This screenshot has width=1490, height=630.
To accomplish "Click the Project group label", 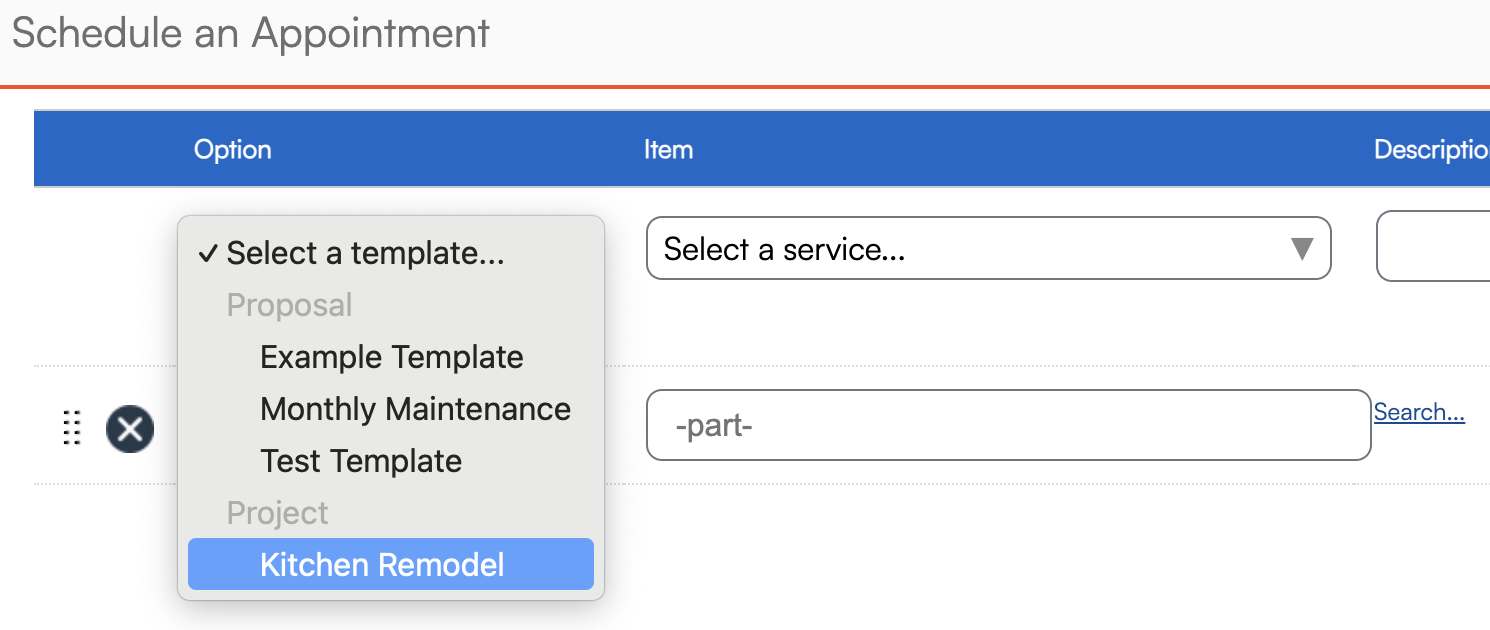I will 277,513.
